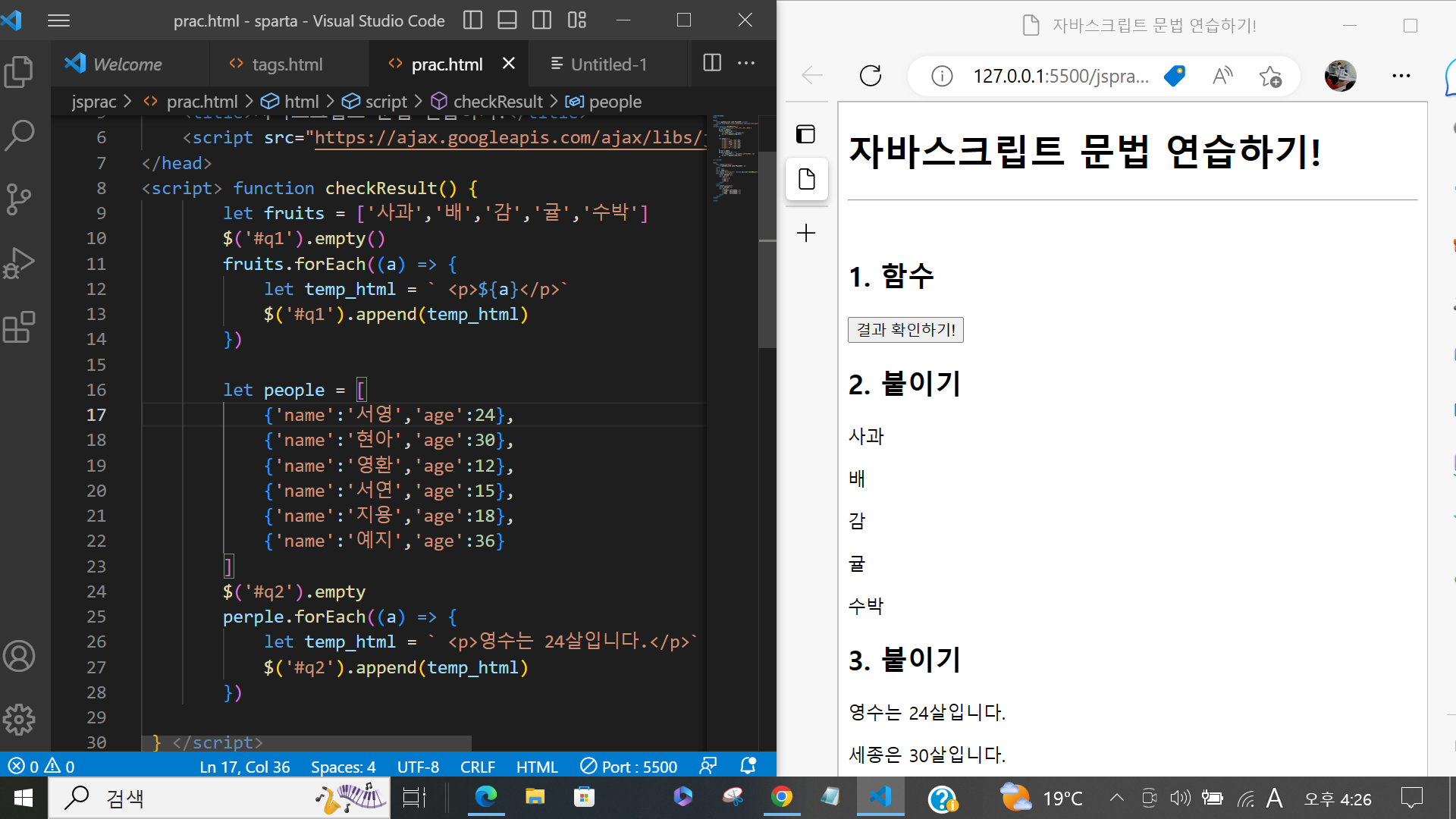Go back in the Edge browser
This screenshot has height=819, width=1456.
(812, 76)
